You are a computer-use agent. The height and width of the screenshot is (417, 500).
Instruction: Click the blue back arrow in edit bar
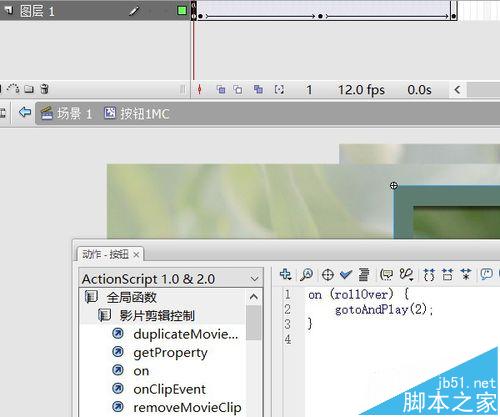(25, 112)
